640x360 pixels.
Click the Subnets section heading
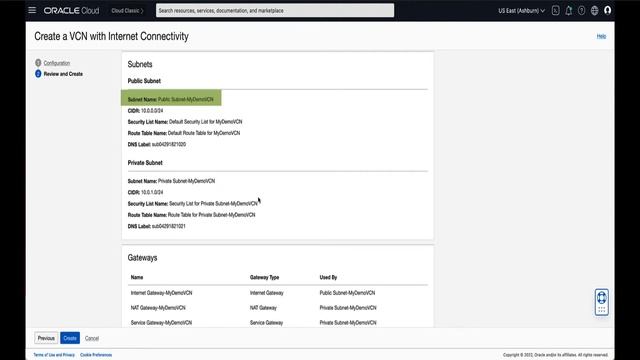[x=140, y=64]
